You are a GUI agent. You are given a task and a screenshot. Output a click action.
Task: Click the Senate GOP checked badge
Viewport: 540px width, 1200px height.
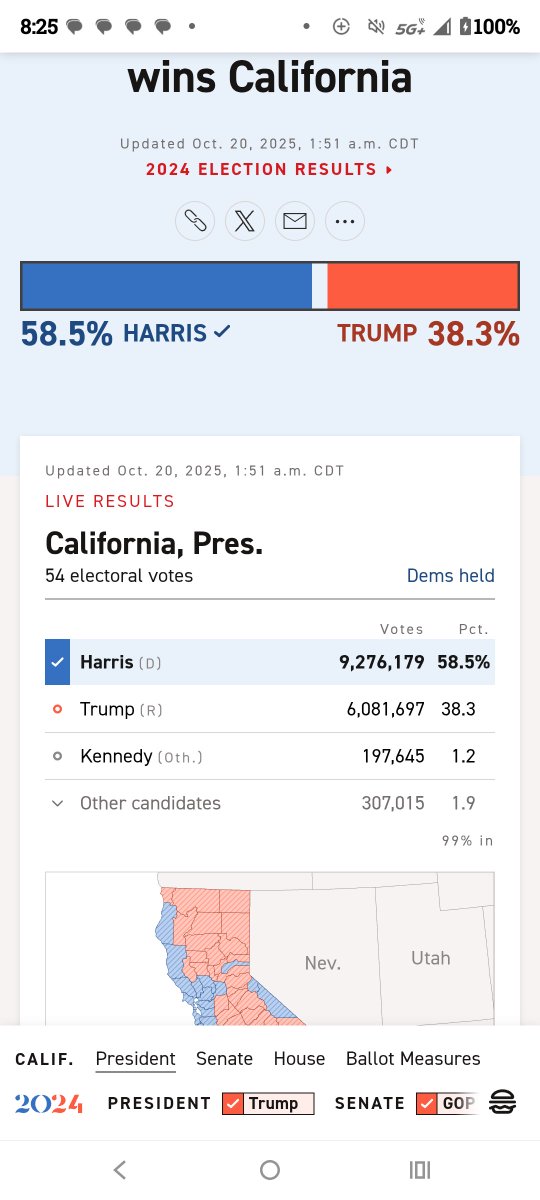(446, 1103)
